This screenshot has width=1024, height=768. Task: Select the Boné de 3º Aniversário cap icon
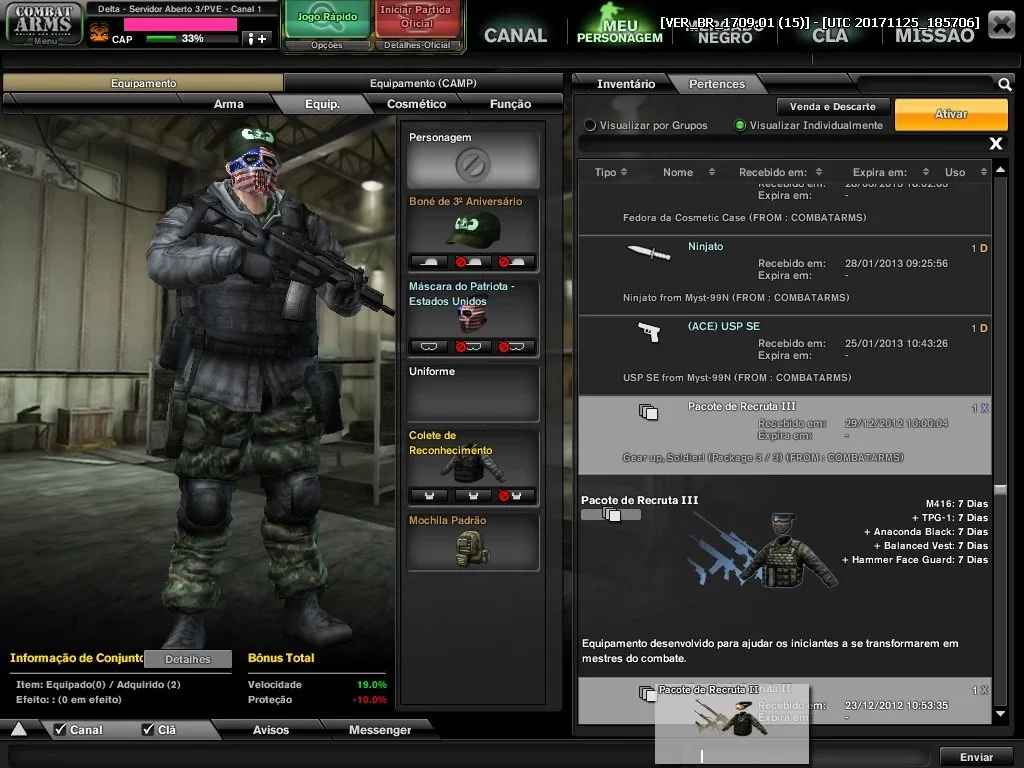(x=473, y=231)
